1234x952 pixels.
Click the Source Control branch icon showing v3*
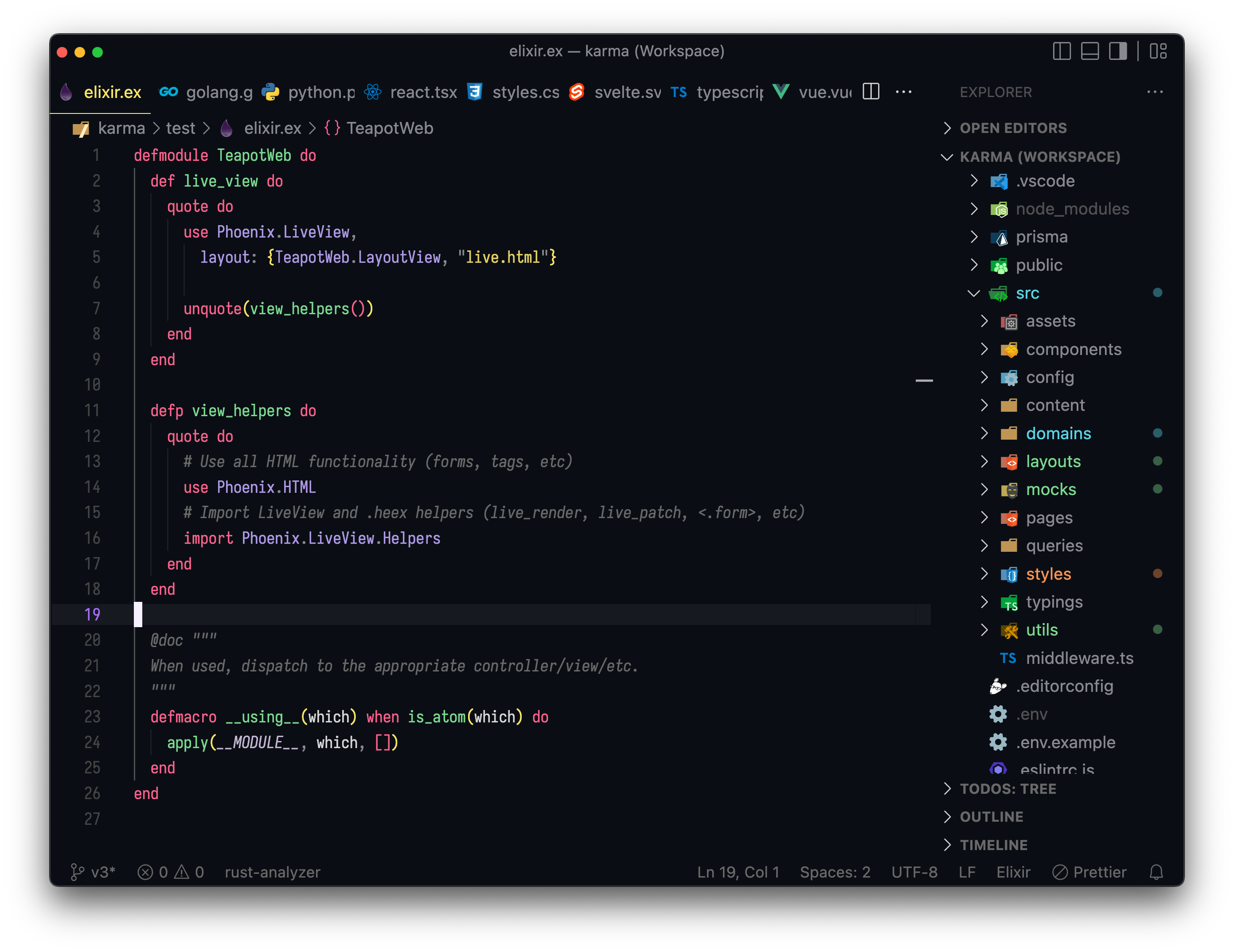click(94, 872)
